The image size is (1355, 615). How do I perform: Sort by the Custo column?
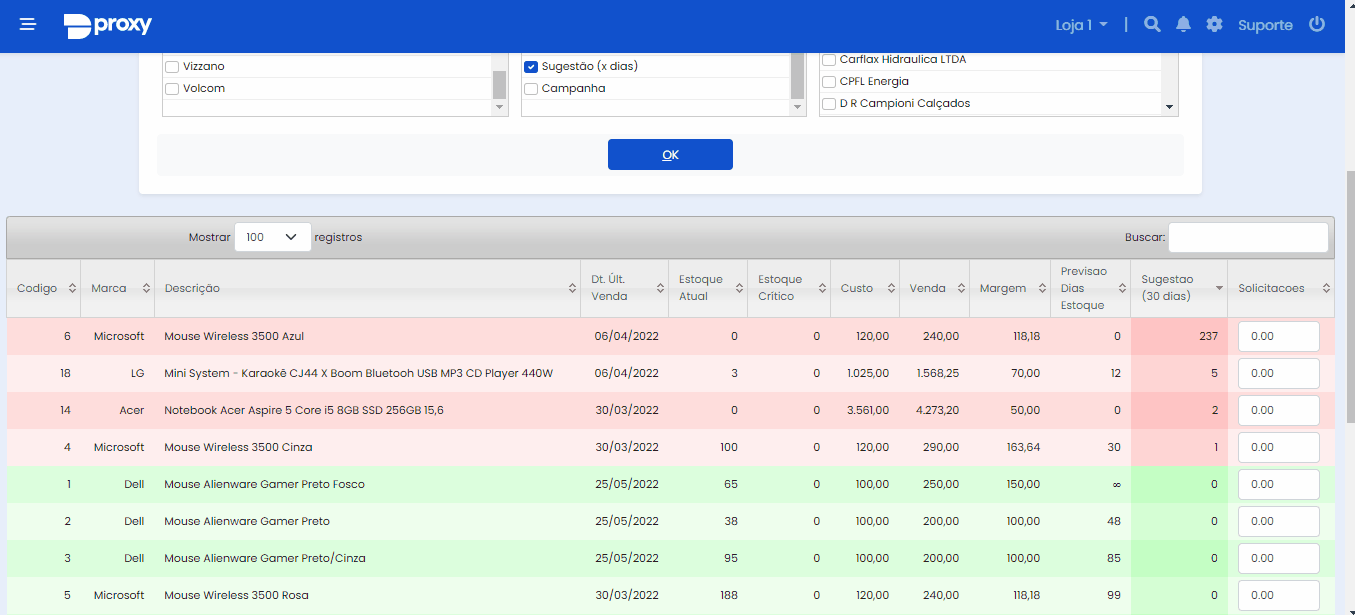[x=865, y=288]
